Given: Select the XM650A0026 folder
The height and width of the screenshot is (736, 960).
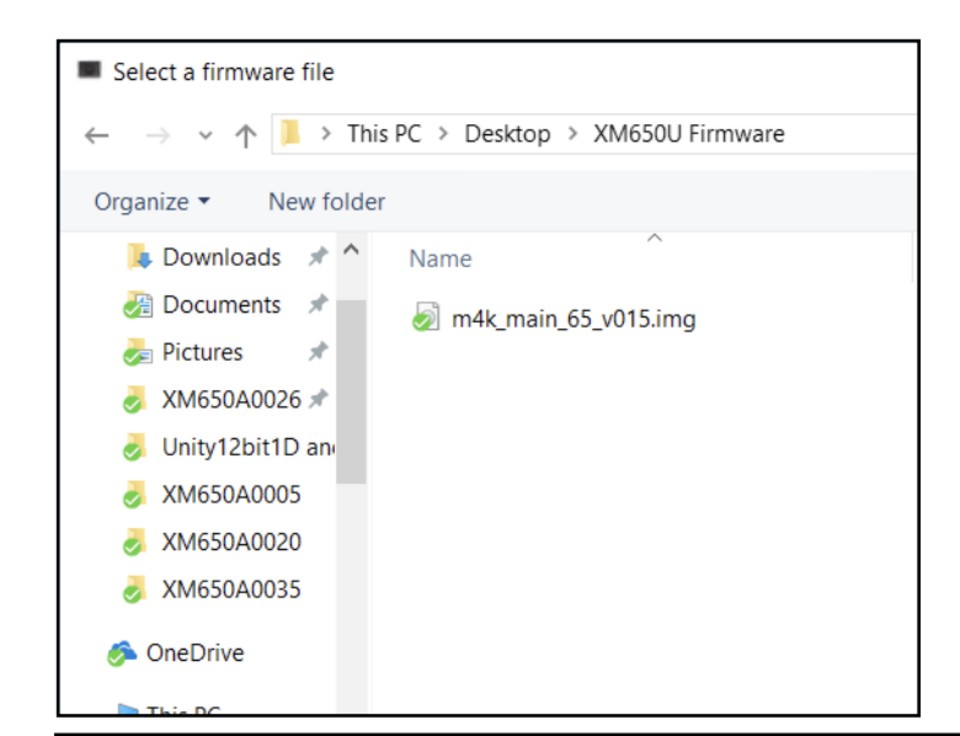Looking at the screenshot, I should [x=230, y=400].
